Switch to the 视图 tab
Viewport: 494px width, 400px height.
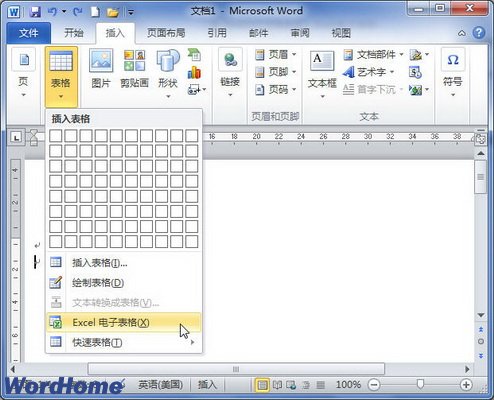tap(341, 33)
